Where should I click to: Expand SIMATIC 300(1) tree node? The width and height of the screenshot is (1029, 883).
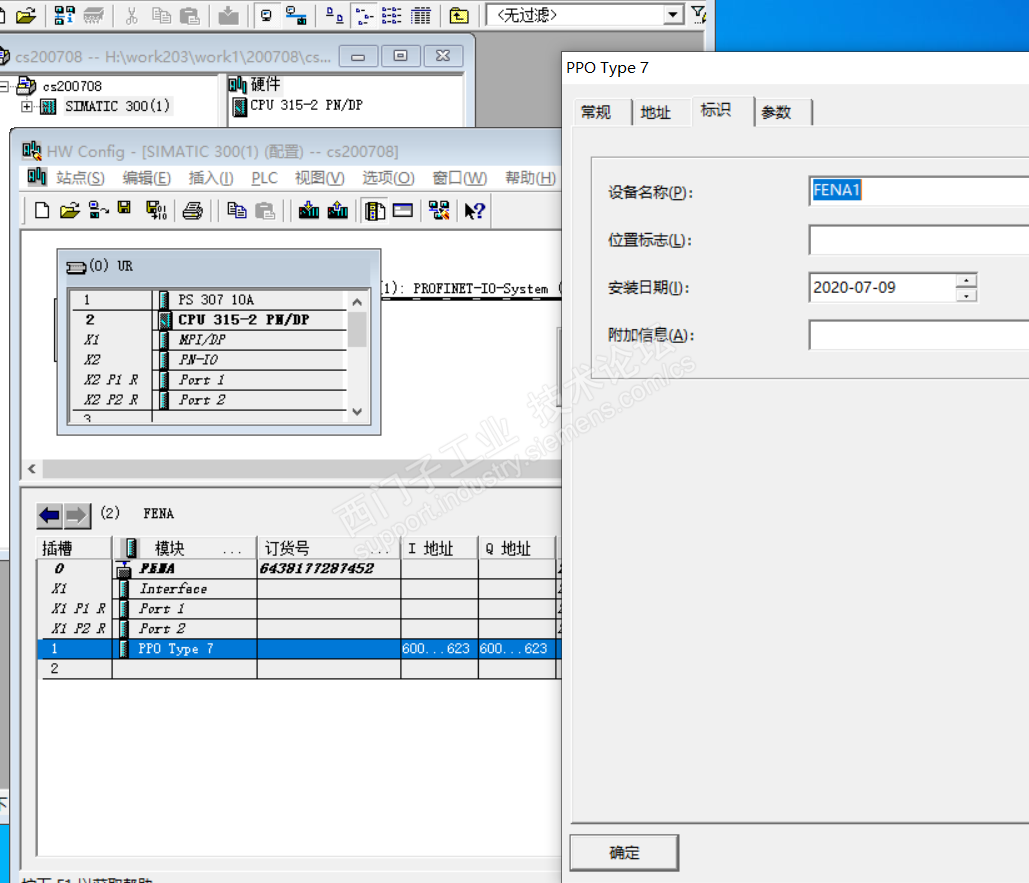coord(27,106)
